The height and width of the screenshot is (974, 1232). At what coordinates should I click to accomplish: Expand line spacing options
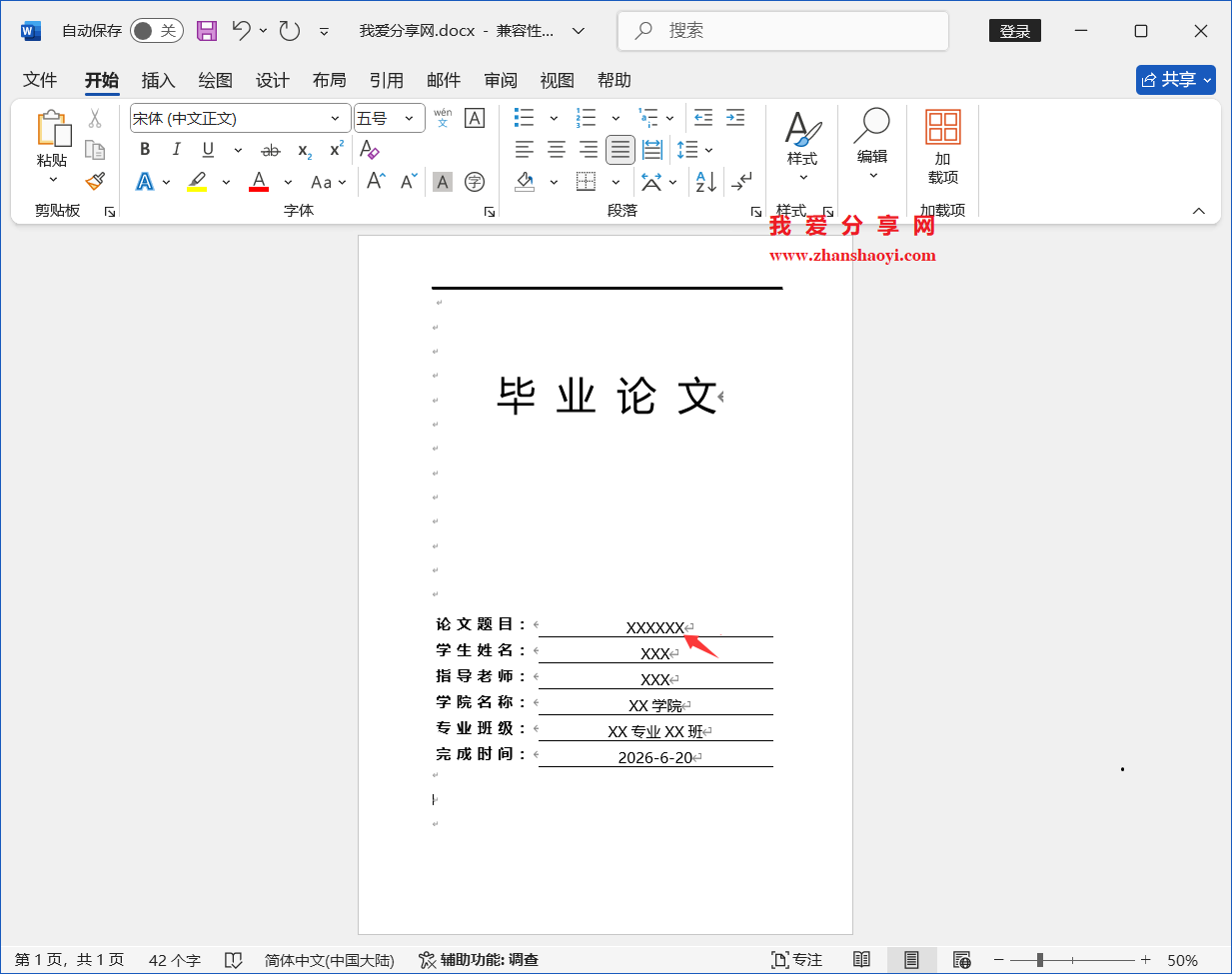[x=708, y=150]
